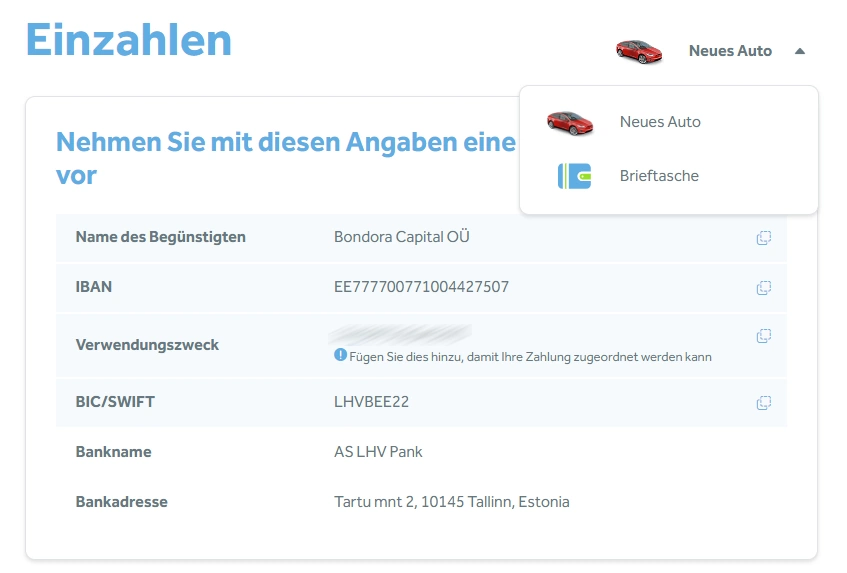Click the Bondora Capital OÜ name text
847x573 pixels.
click(x=401, y=237)
